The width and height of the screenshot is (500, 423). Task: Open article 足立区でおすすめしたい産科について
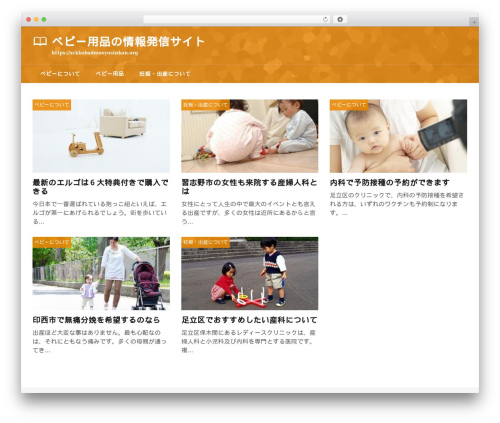click(249, 320)
